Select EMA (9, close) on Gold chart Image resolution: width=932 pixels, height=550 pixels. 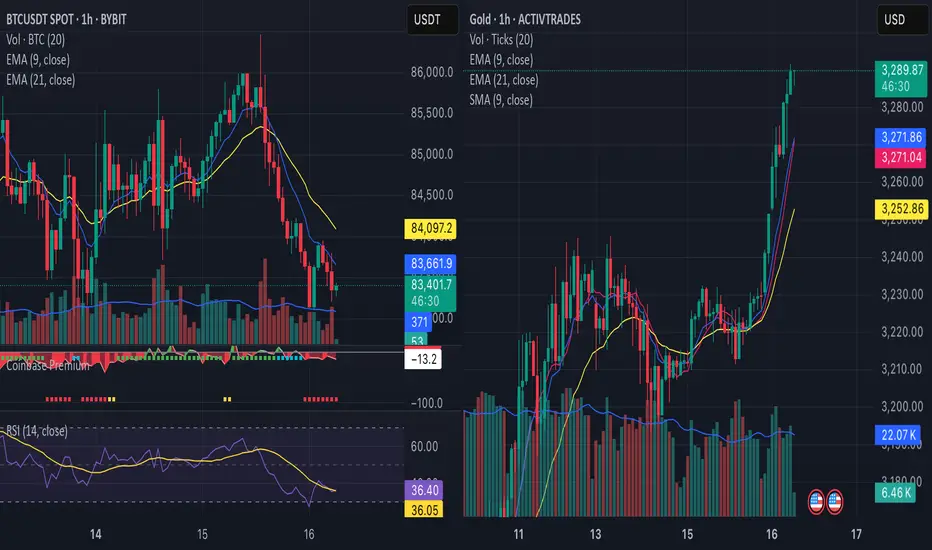pyautogui.click(x=501, y=60)
